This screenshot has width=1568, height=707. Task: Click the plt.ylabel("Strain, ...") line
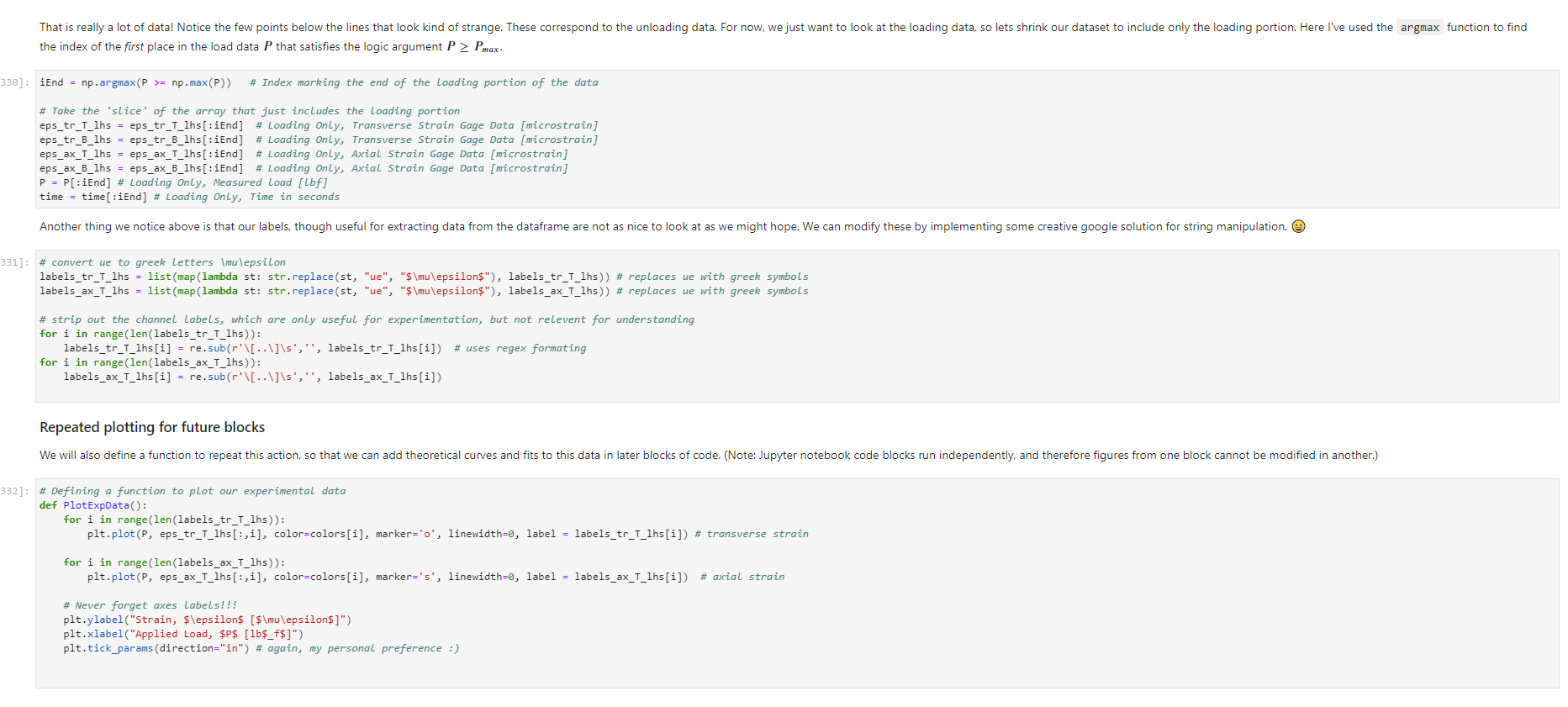(208, 620)
